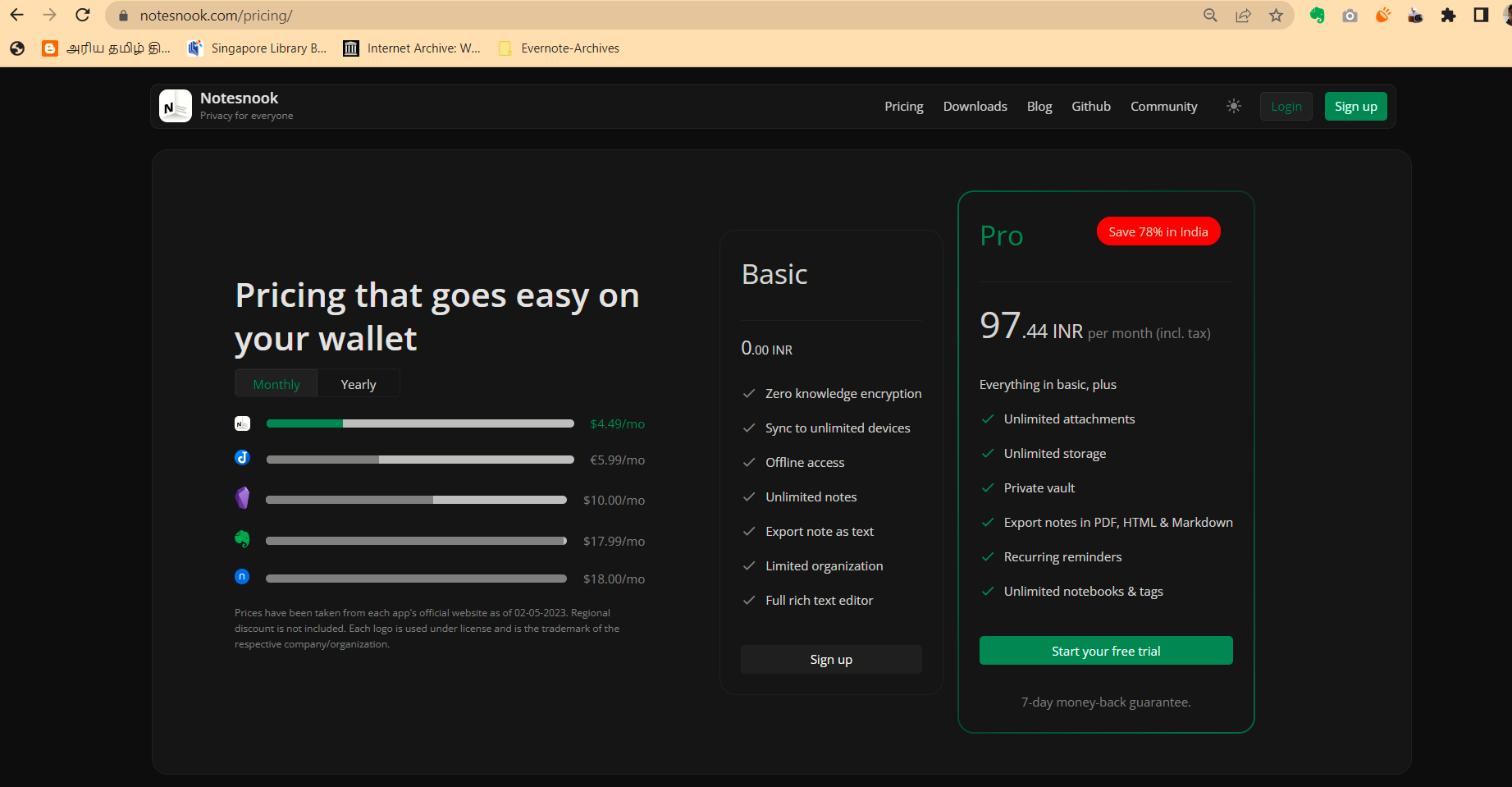1512x787 pixels.
Task: Open the Singapore Library bookmark
Action: [257, 48]
